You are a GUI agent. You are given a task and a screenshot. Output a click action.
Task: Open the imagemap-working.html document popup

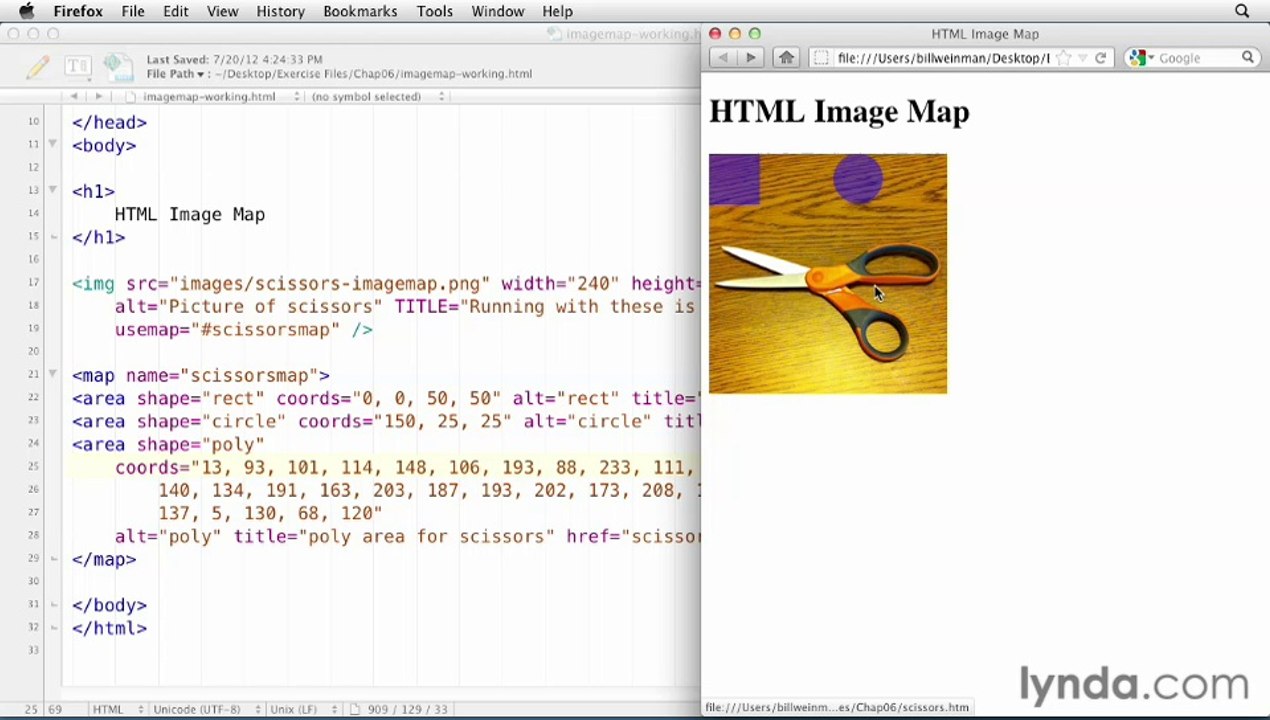click(x=213, y=97)
